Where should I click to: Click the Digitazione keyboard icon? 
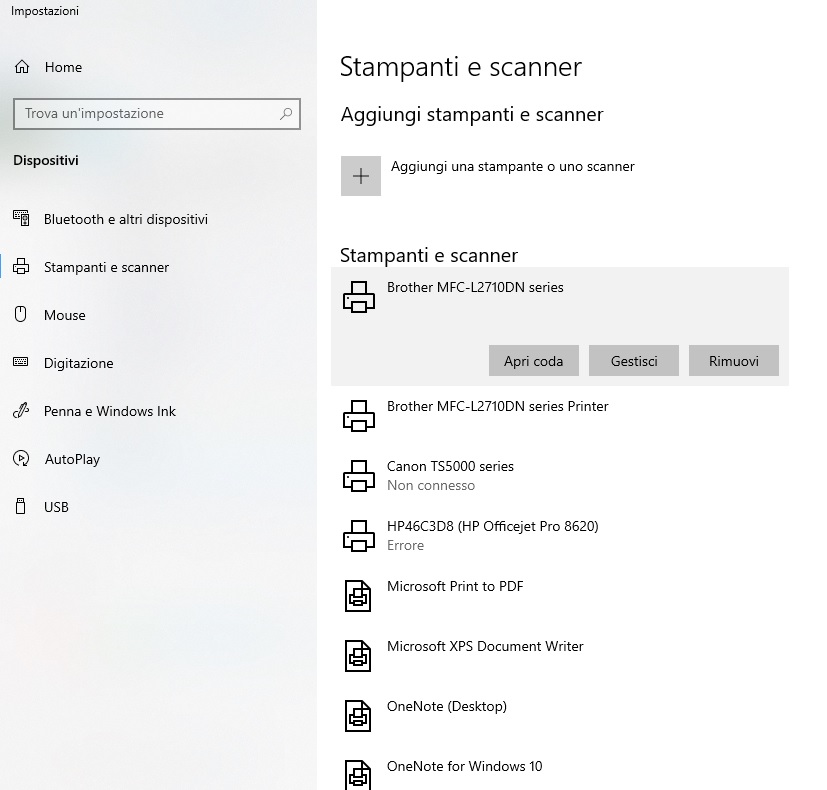[21, 362]
